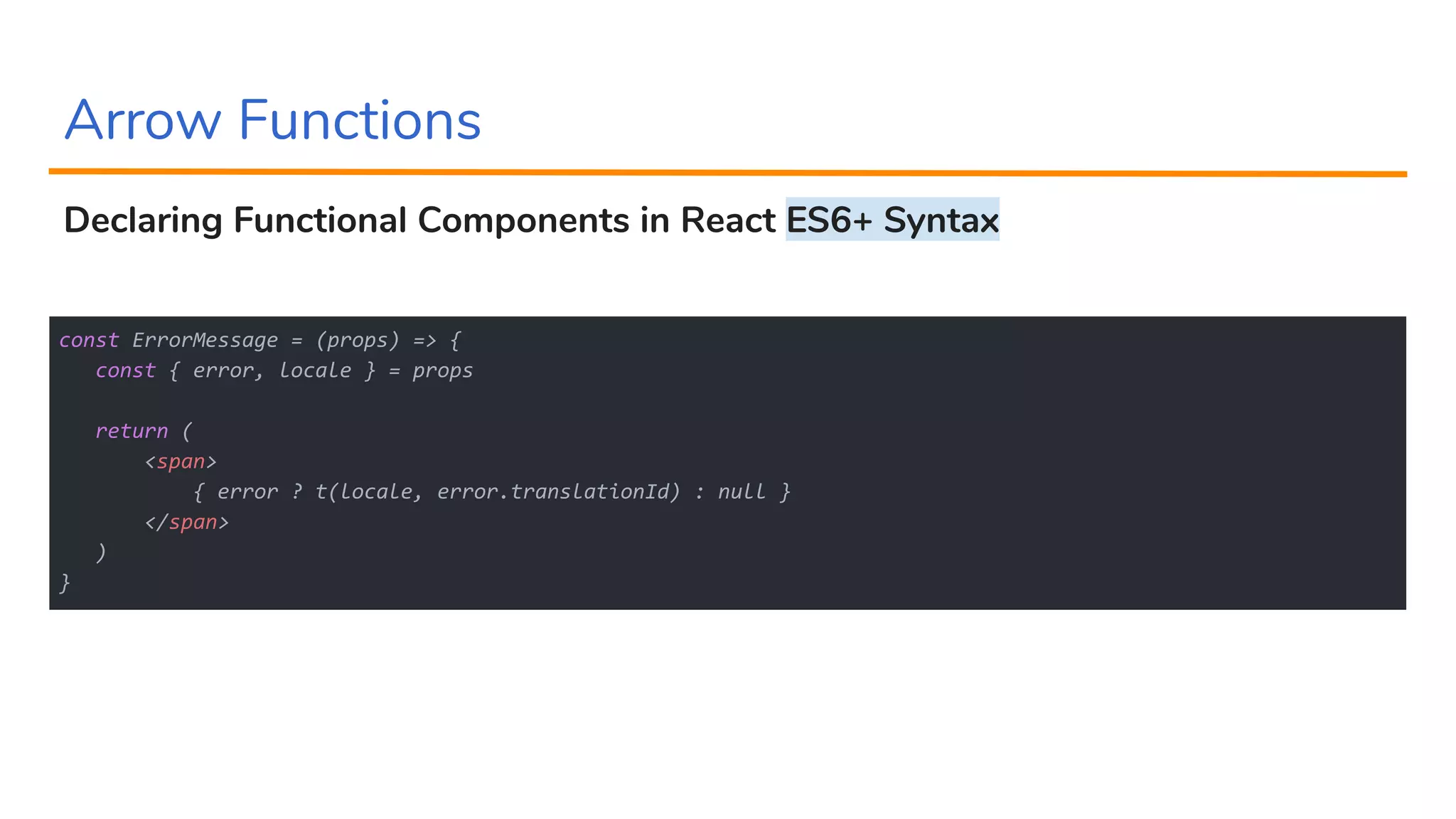Click the highlighted 'ES6+ Syntax' text
The image size is (1456, 819).
pos(892,220)
